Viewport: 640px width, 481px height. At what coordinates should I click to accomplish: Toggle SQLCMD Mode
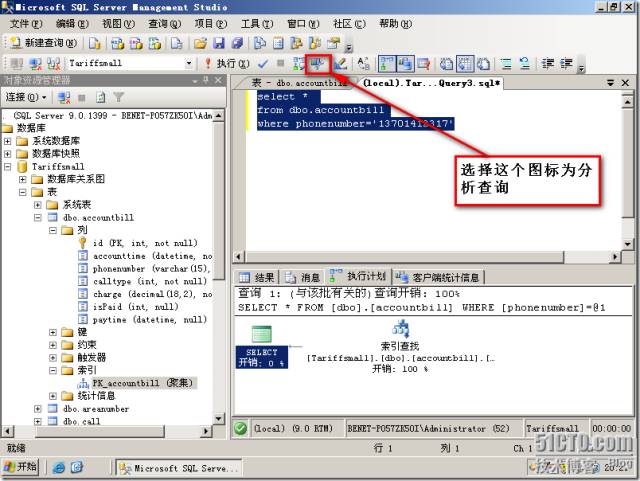423,64
